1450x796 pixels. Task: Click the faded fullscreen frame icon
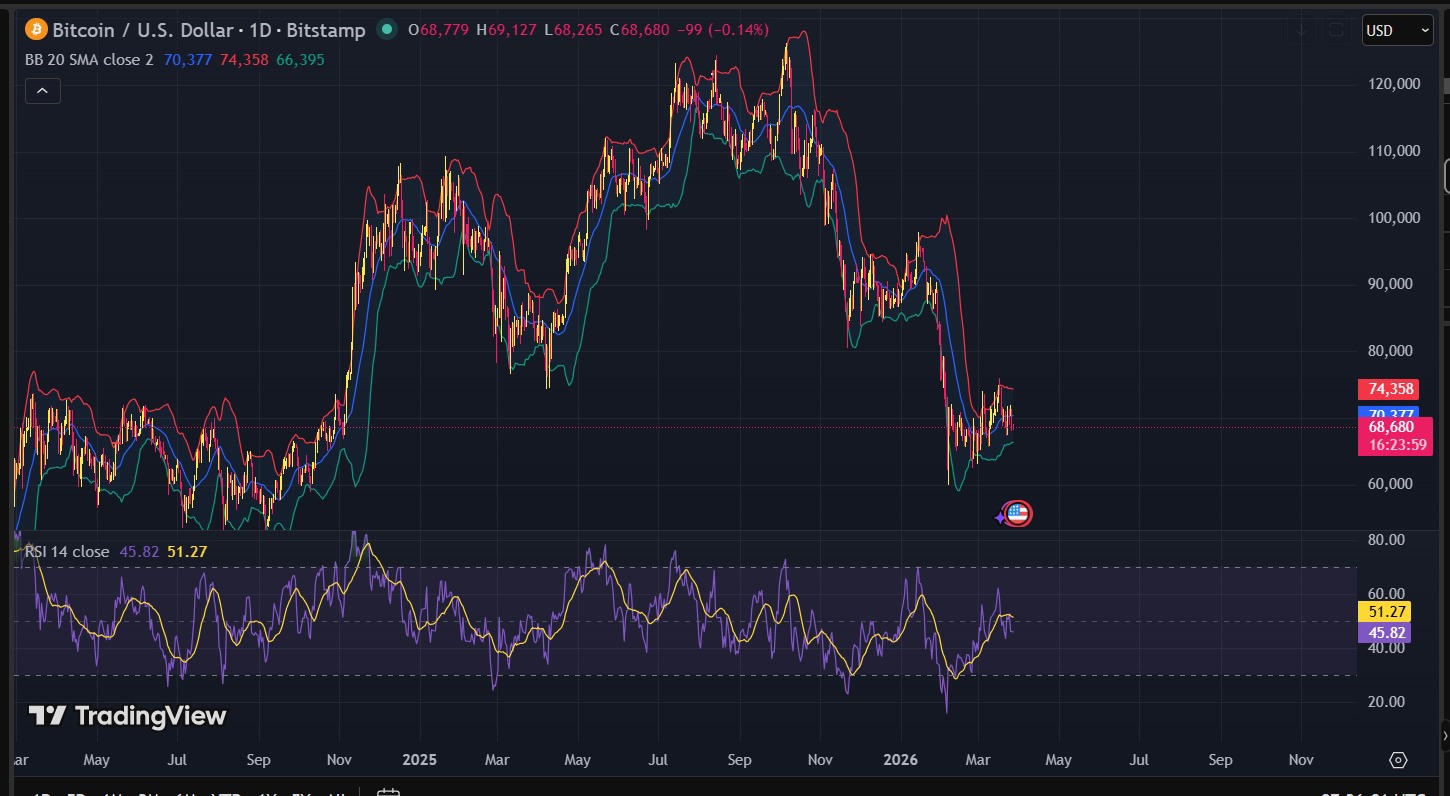pyautogui.click(x=1336, y=30)
